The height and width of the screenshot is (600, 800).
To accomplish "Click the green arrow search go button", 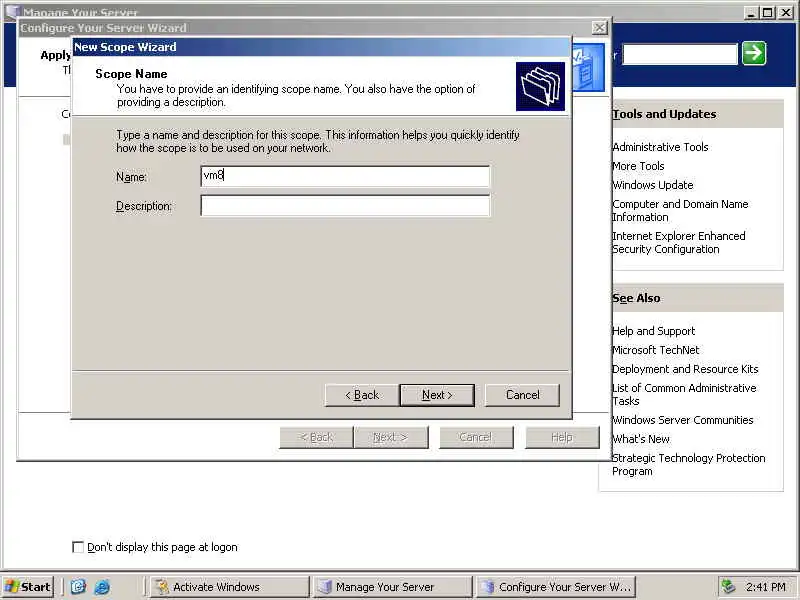I will click(x=754, y=53).
